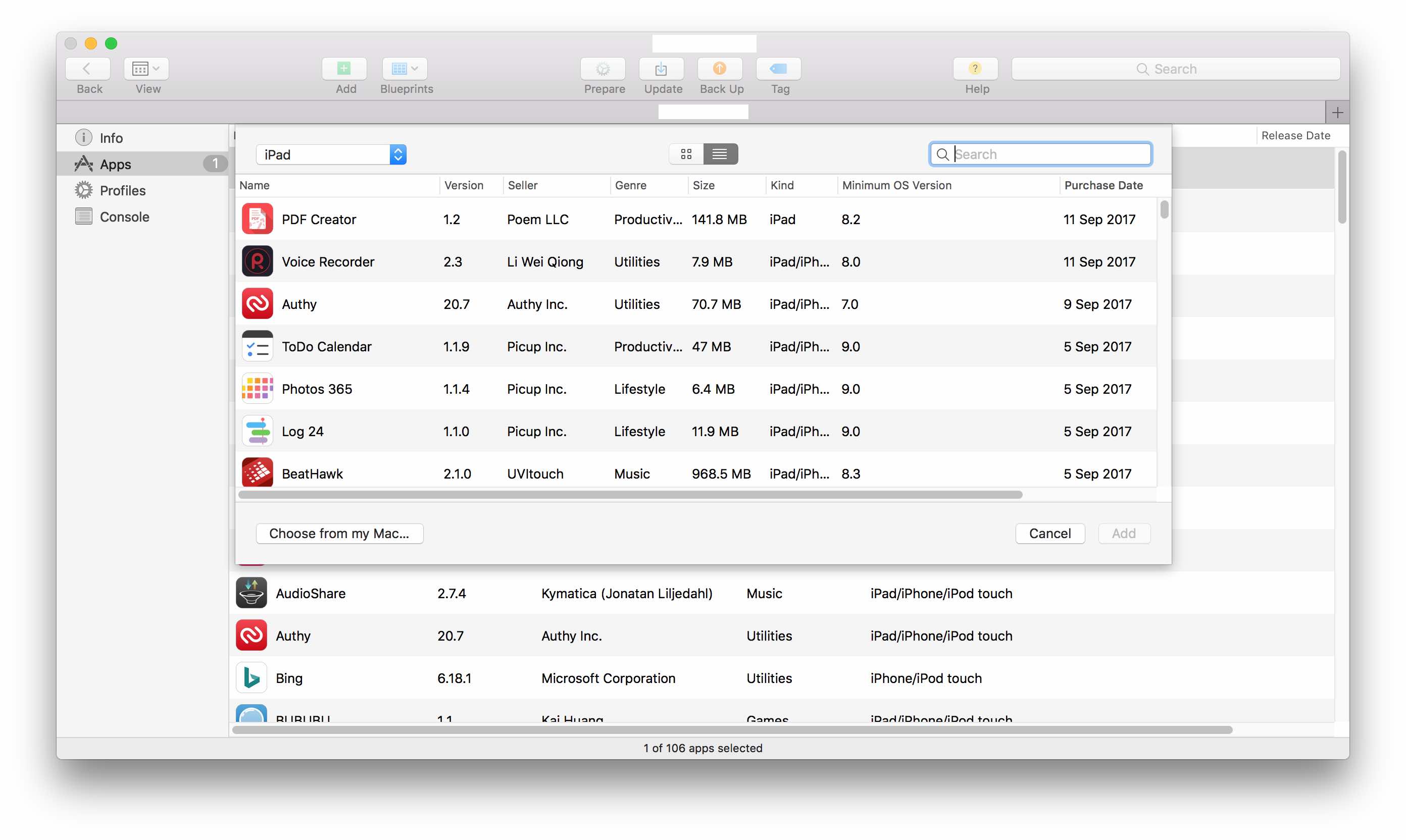Select Authy icon in background list
The width and height of the screenshot is (1406, 840).
[x=251, y=635]
